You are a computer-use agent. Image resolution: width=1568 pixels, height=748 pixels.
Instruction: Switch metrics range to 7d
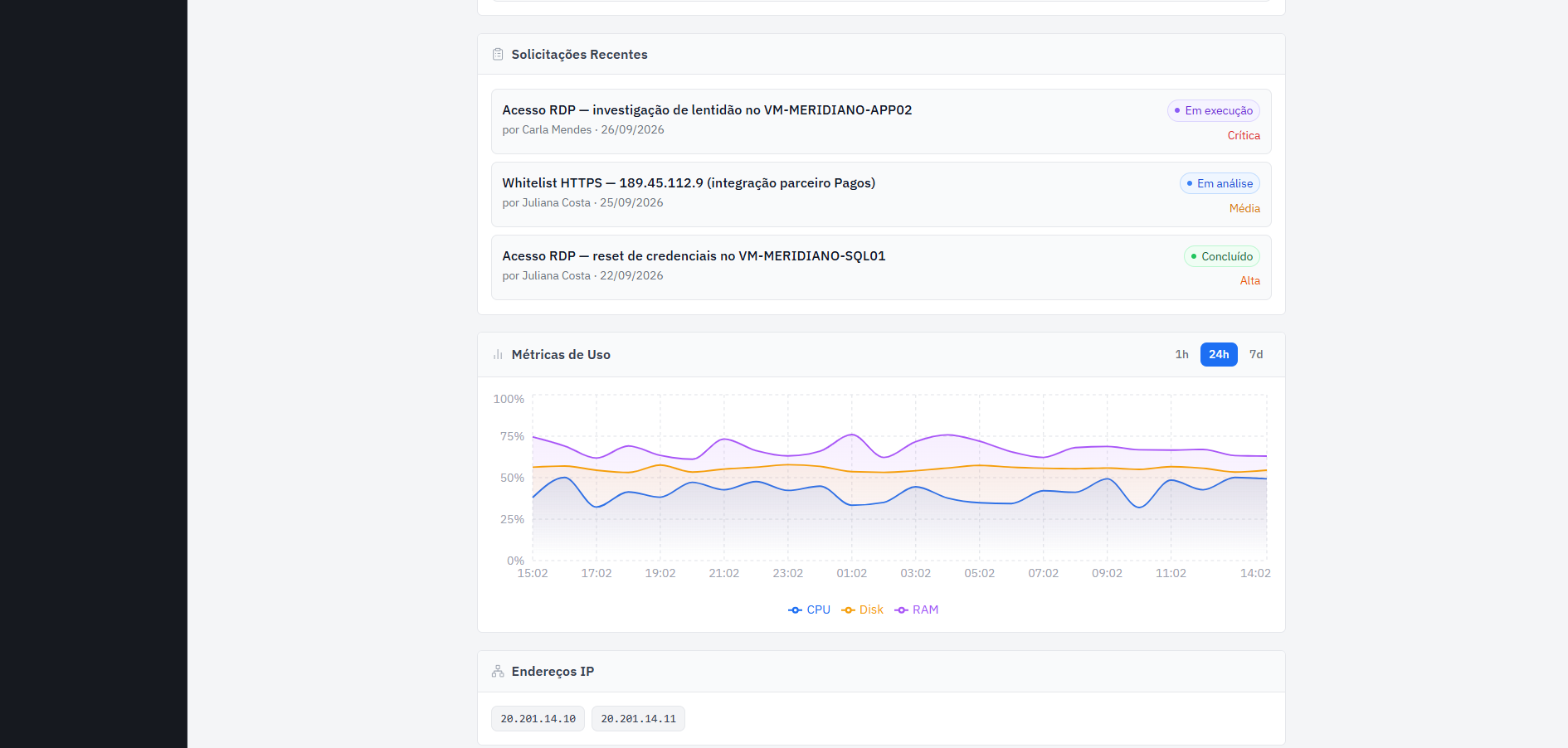coord(1256,354)
